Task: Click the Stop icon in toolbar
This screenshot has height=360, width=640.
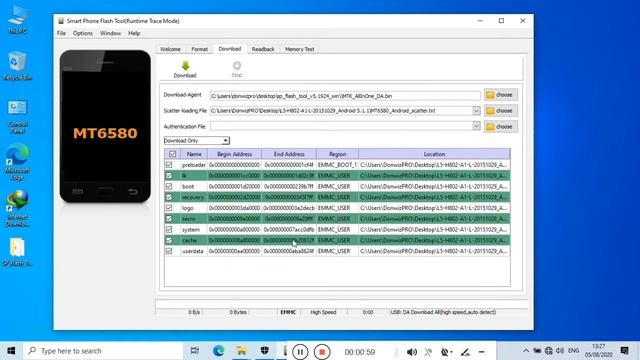Action: [x=237, y=66]
